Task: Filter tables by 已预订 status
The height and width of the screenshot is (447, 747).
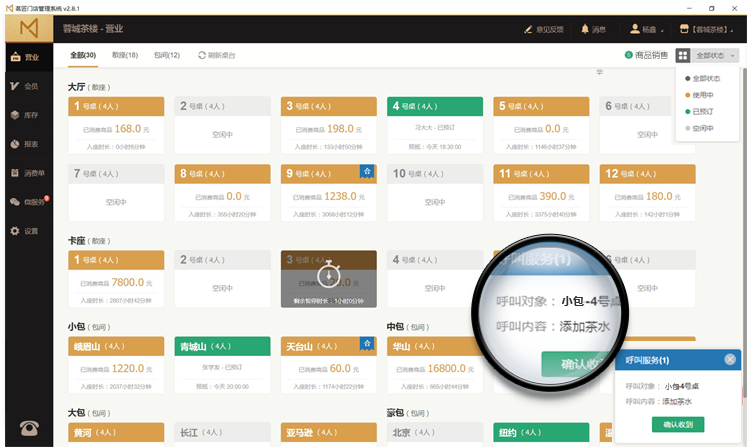Action: coord(699,112)
